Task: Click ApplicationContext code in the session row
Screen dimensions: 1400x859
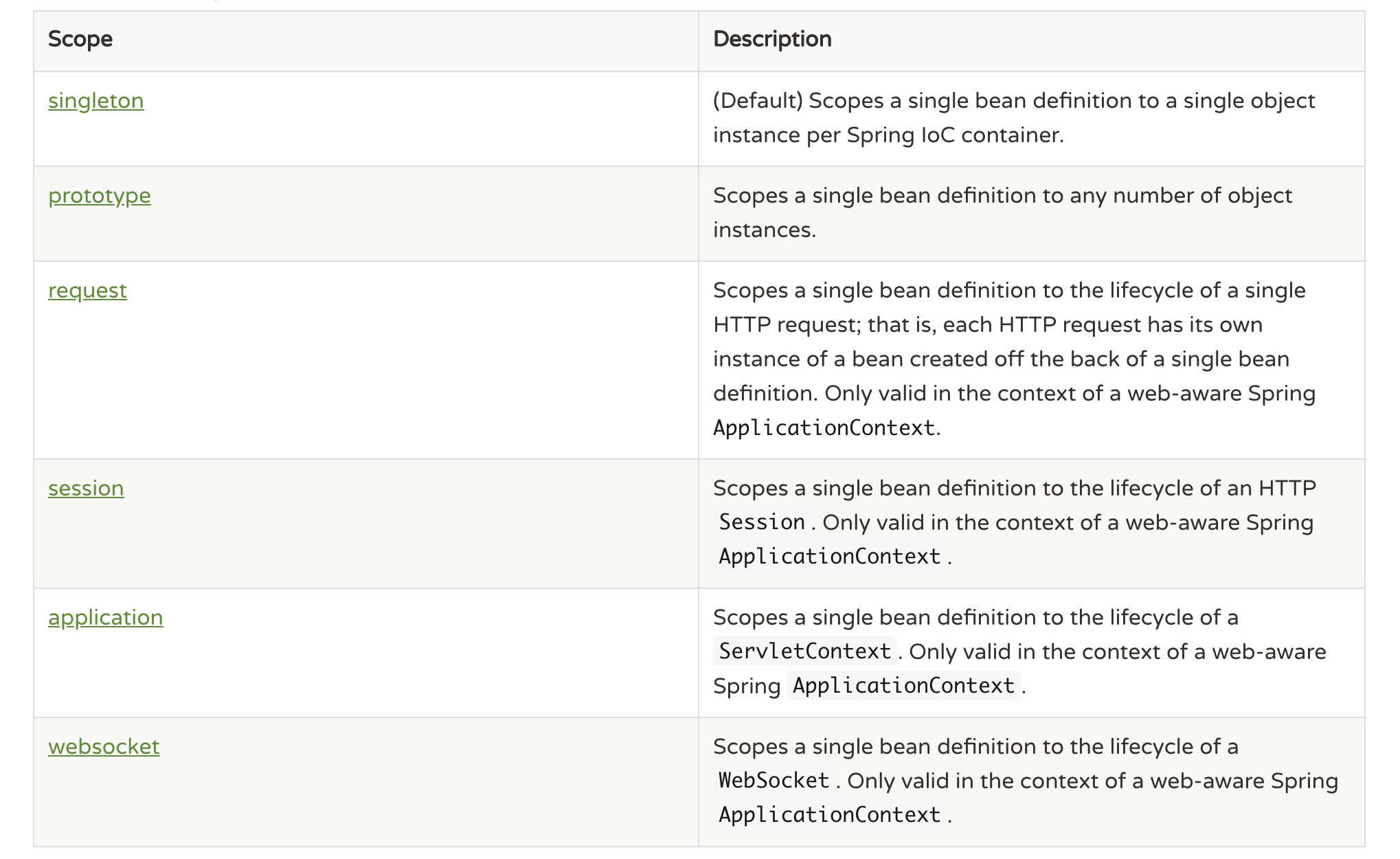Action: [829, 557]
